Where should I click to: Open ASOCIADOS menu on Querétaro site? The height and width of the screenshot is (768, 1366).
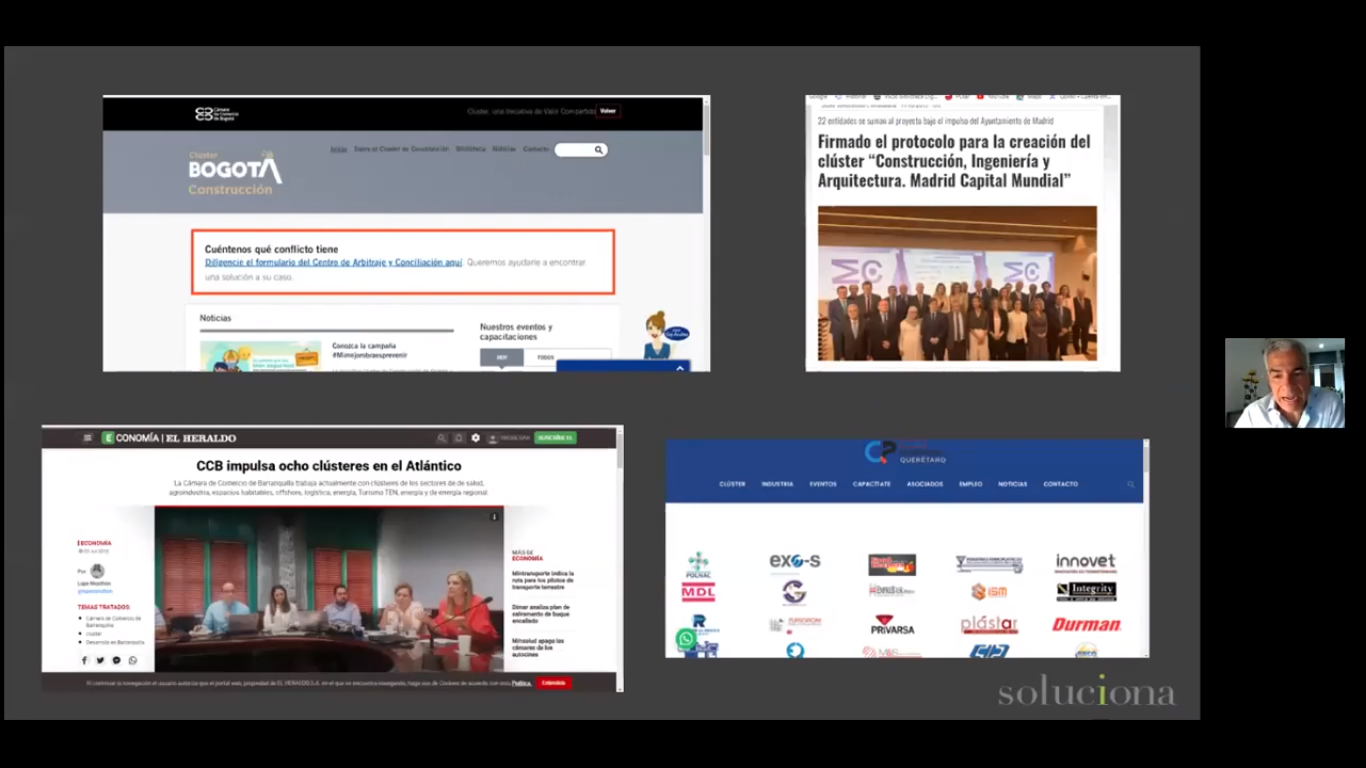pos(925,484)
